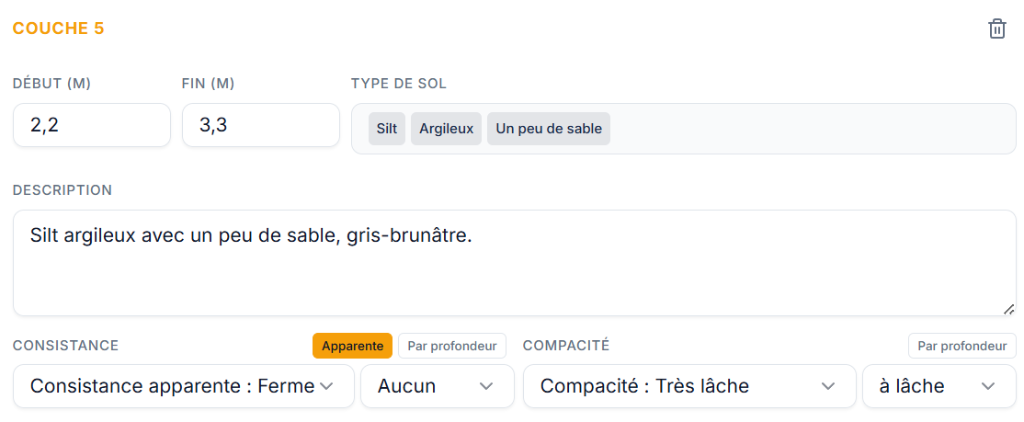Image resolution: width=1024 pixels, height=422 pixels.
Task: Select the Silt soil type tag
Action: click(387, 129)
